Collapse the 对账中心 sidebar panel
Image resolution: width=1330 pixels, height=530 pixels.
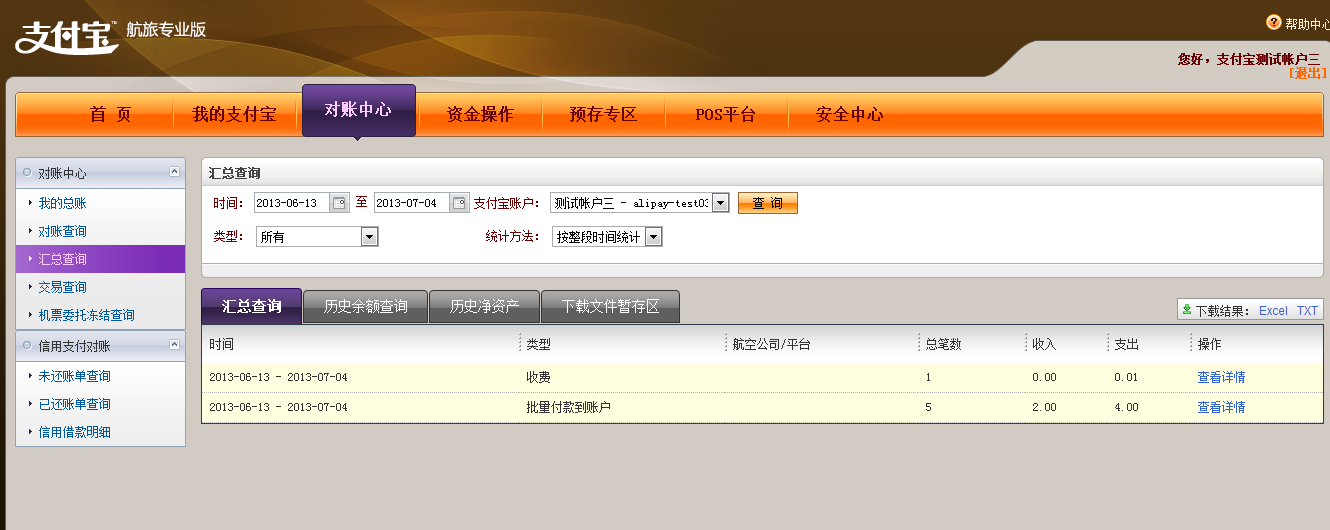(175, 172)
